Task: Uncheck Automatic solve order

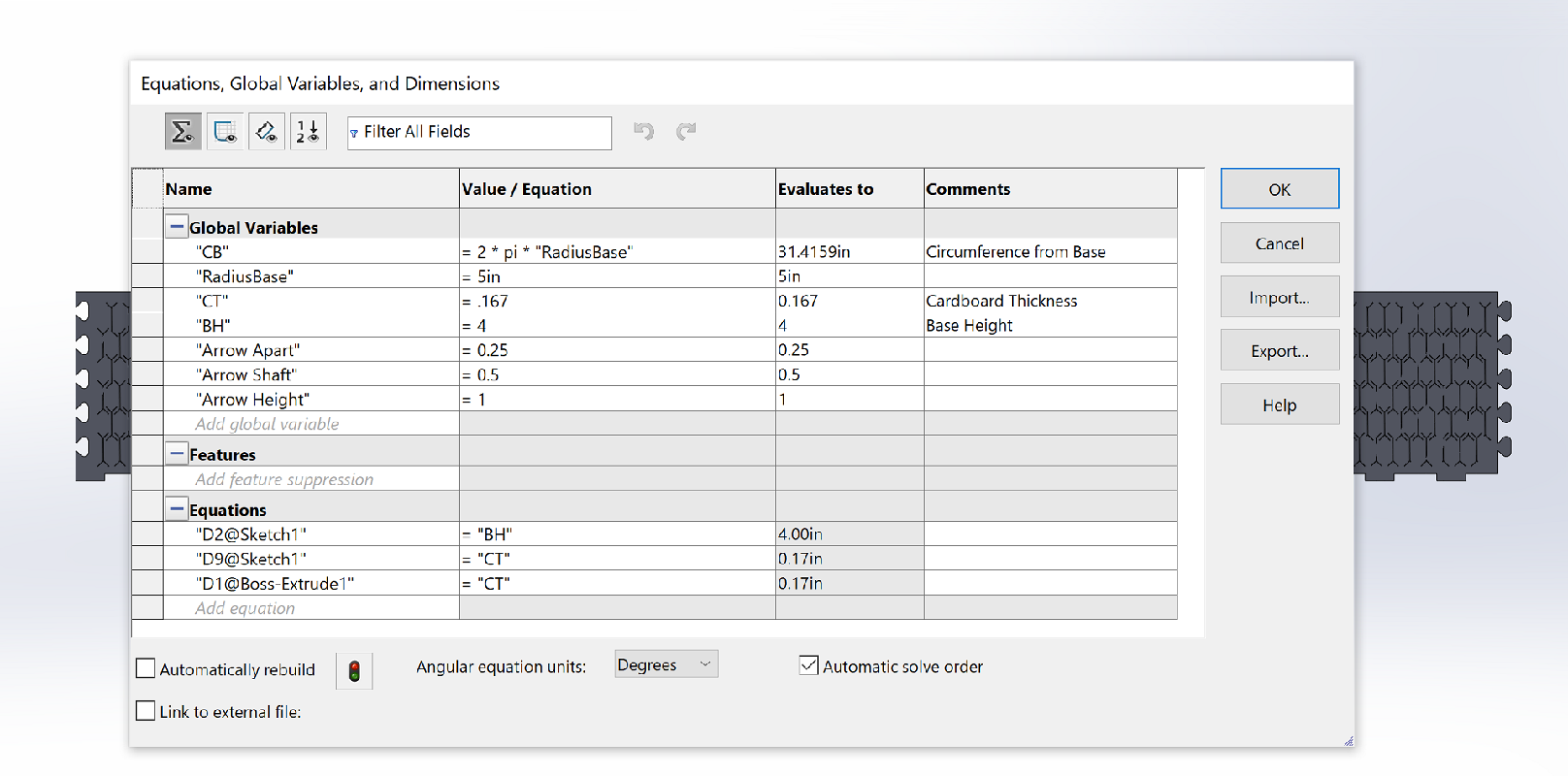Action: click(808, 665)
